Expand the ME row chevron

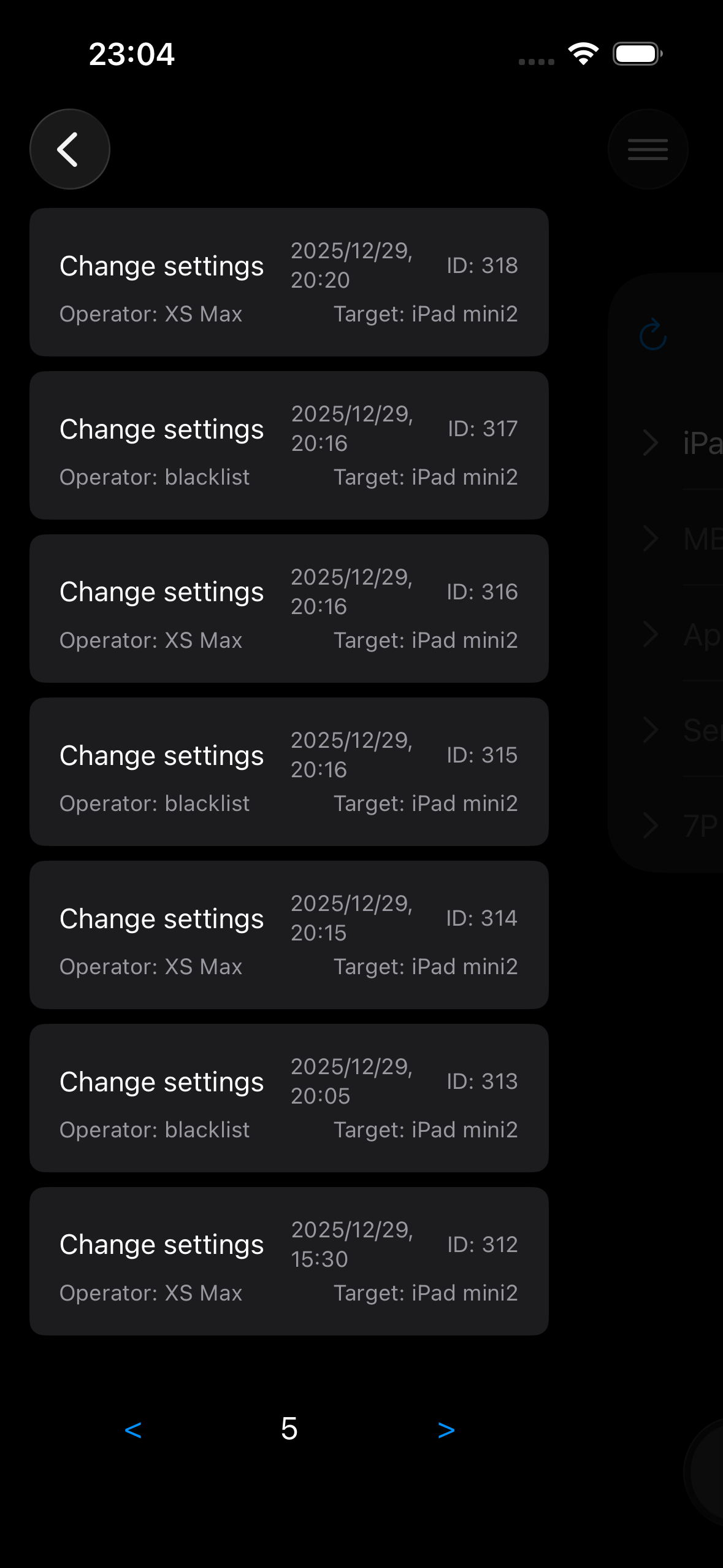pyautogui.click(x=650, y=539)
